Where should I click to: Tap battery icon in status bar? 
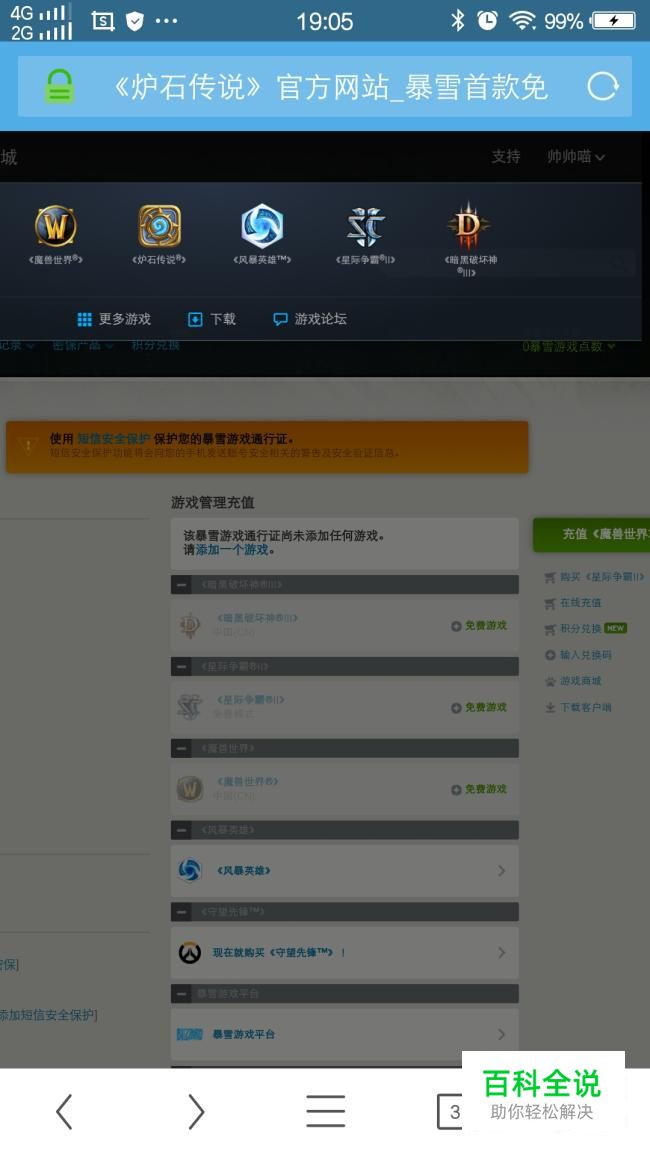(x=614, y=20)
